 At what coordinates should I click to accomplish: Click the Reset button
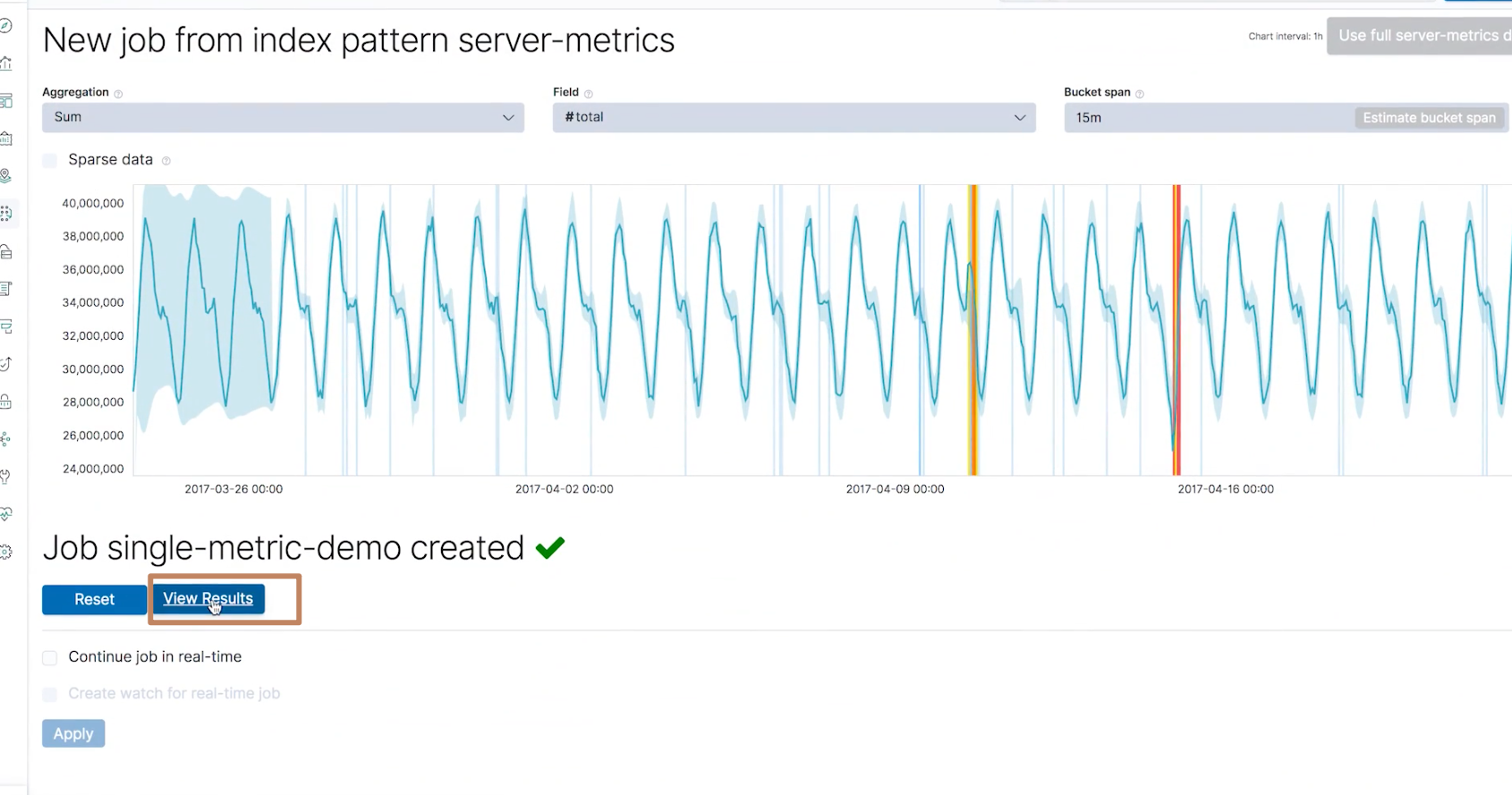94,599
